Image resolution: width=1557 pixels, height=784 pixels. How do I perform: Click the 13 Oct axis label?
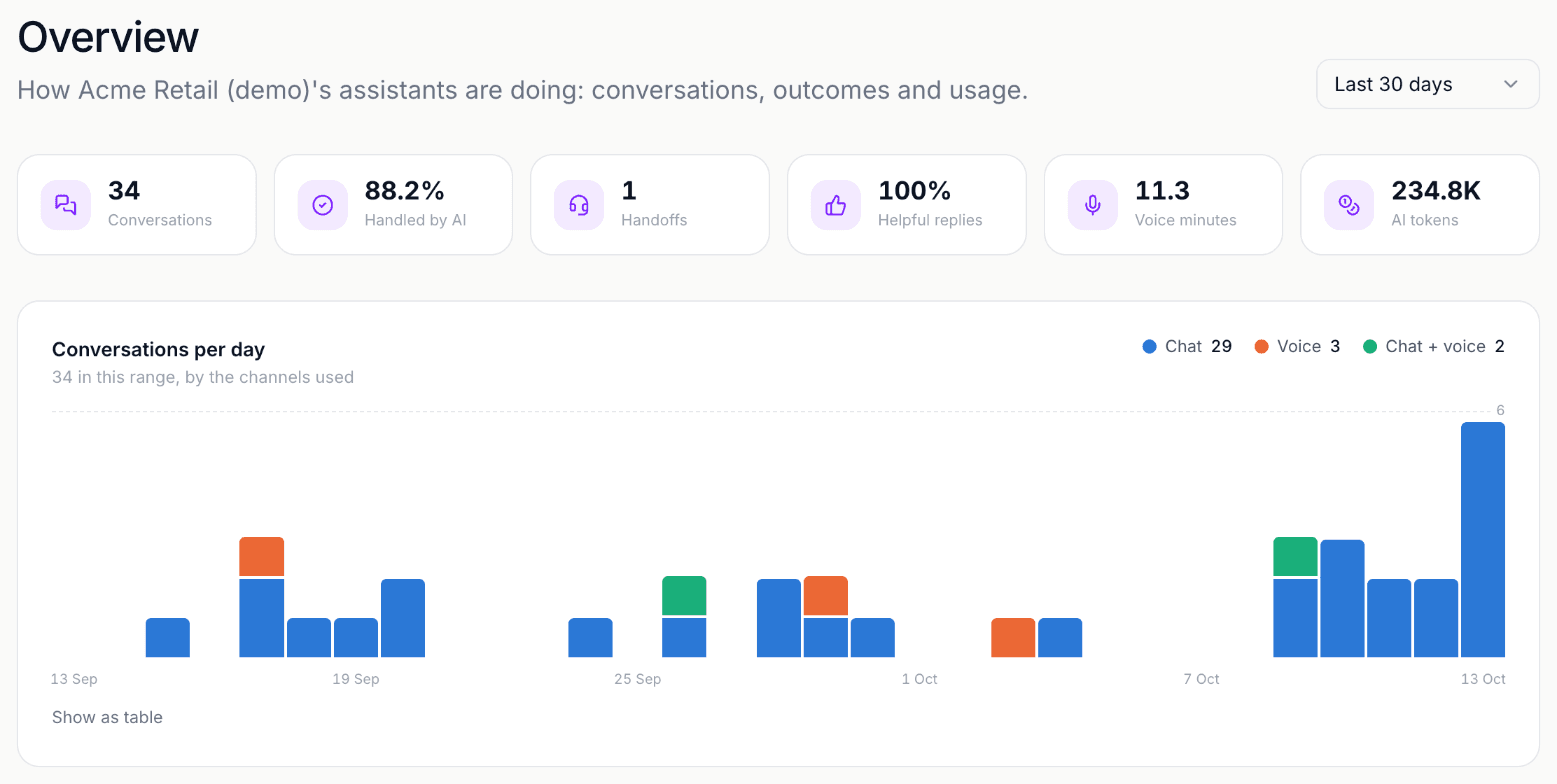[x=1483, y=679]
